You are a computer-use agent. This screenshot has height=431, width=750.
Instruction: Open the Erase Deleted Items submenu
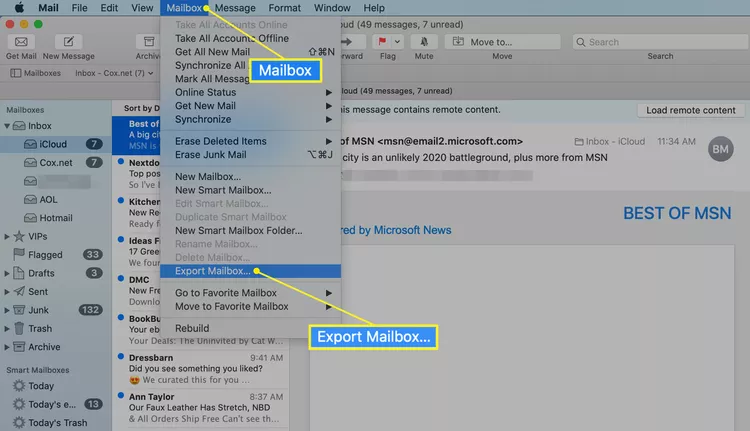tap(250, 141)
